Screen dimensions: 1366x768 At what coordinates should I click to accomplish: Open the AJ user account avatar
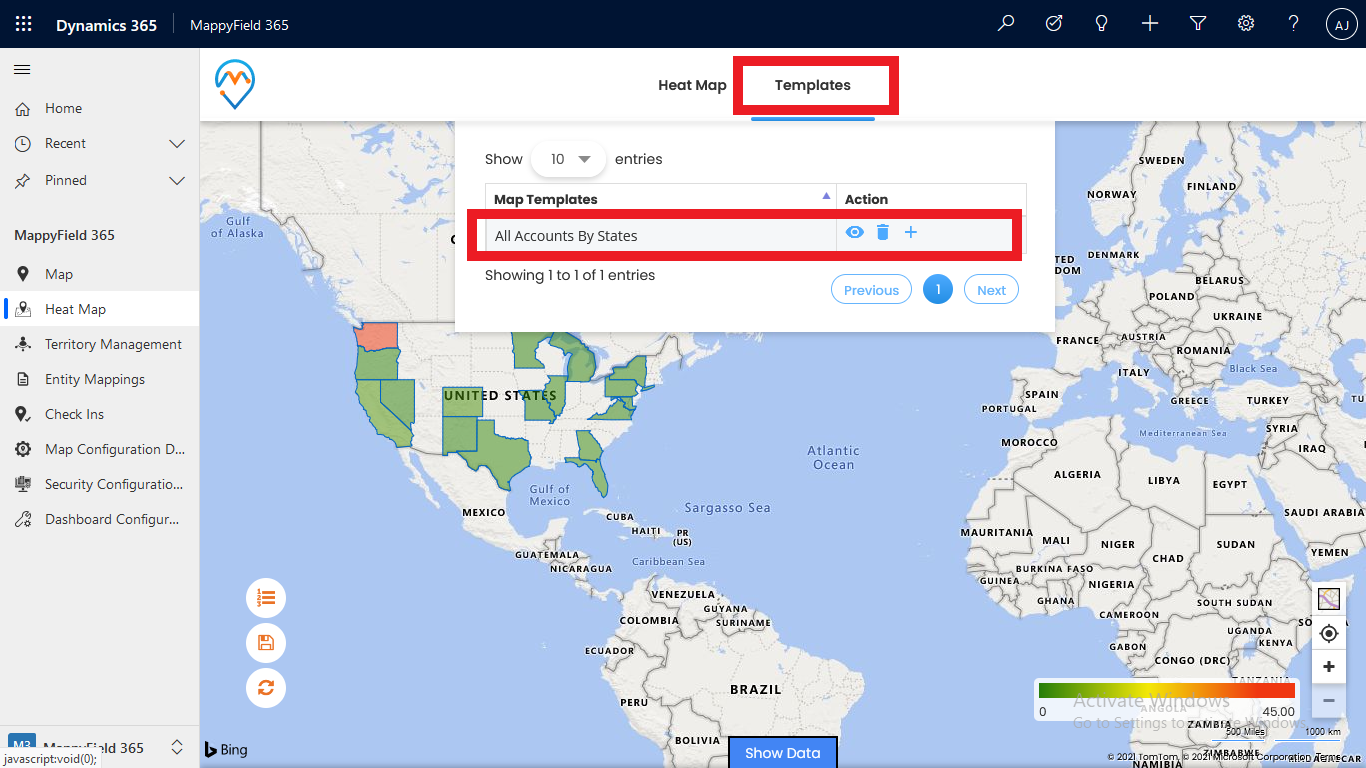click(x=1342, y=25)
